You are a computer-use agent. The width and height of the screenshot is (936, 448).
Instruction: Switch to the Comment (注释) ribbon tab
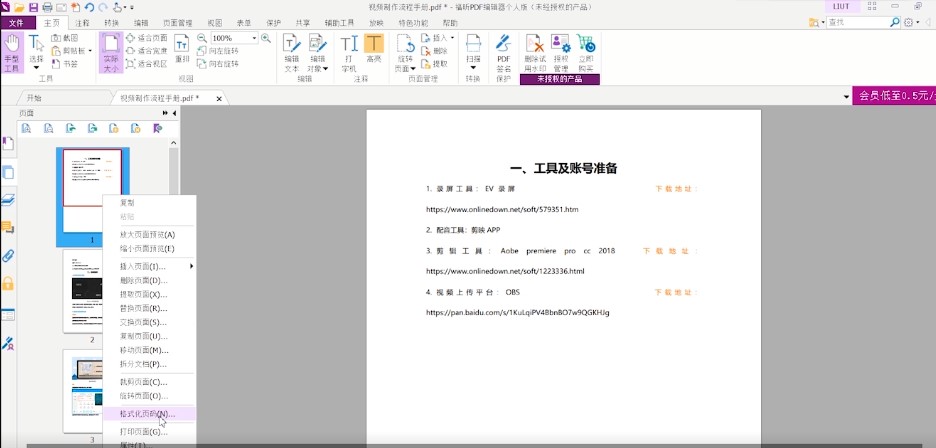pos(82,23)
